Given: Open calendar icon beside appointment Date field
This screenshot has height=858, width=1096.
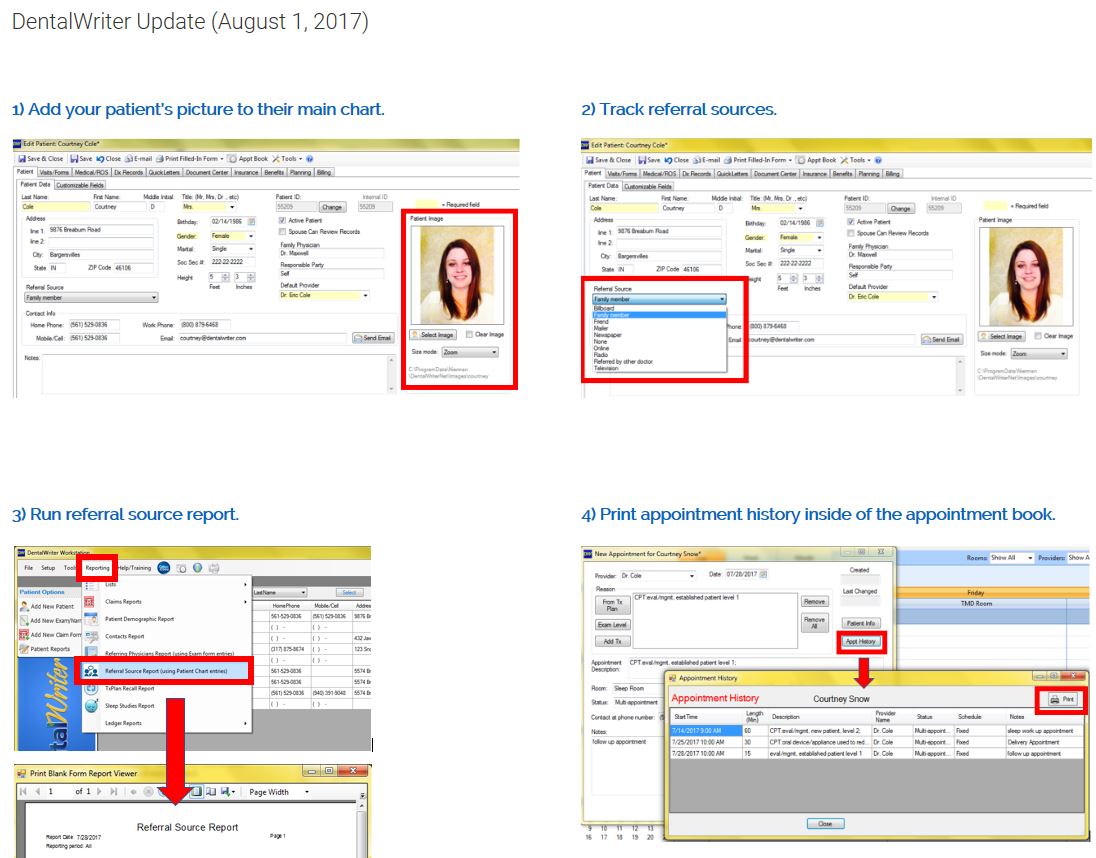Looking at the screenshot, I should [x=763, y=574].
